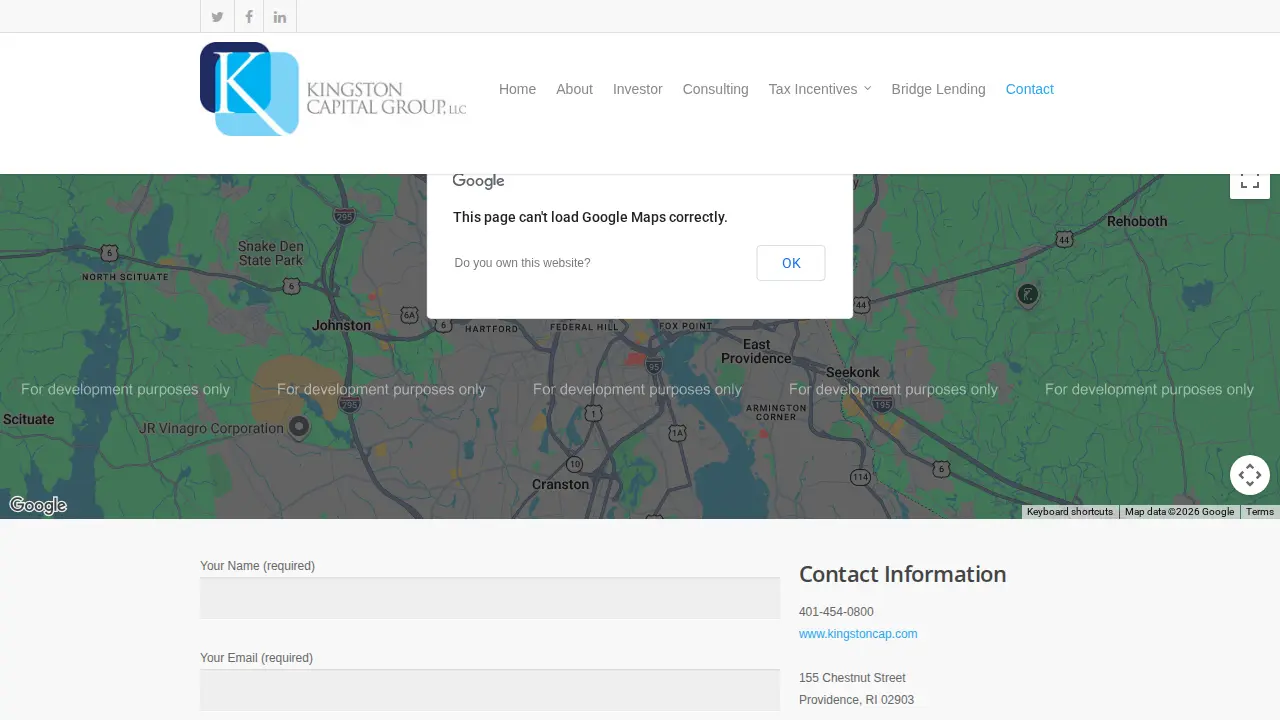
Task: Open the Facebook social icon
Action: [249, 17]
